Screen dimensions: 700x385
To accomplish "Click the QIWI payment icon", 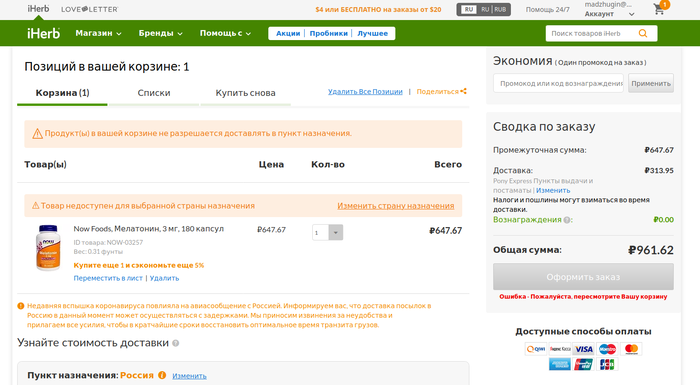I will (x=536, y=349).
